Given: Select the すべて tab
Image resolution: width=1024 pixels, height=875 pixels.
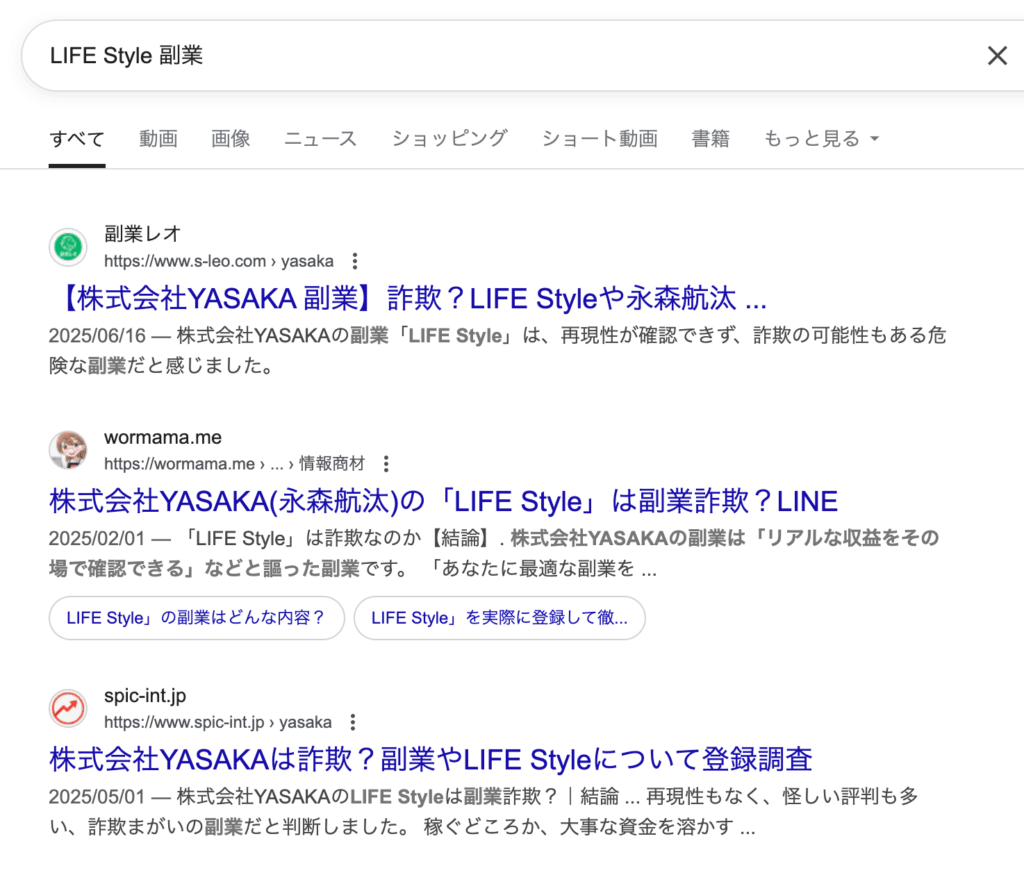Looking at the screenshot, I should [x=77, y=138].
